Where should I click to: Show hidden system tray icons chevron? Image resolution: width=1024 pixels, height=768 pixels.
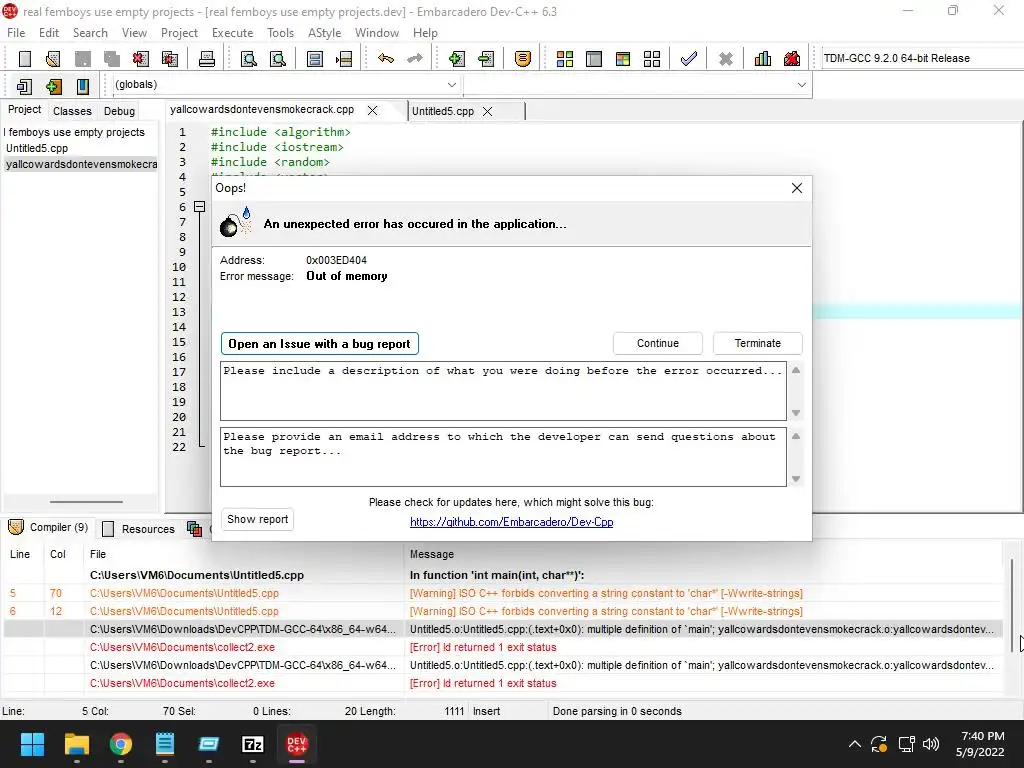(x=854, y=744)
